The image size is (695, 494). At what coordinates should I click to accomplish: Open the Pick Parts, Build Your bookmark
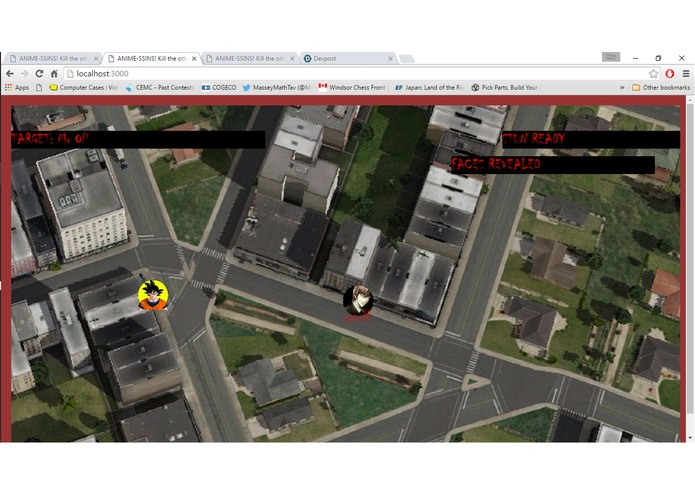(505, 88)
